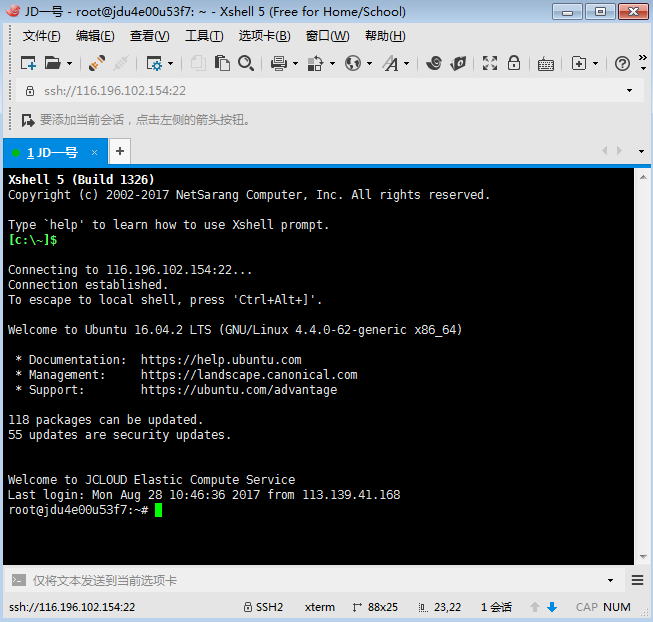Viewport: 653px width, 622px height.
Task: Expand the file transfer dropdown arrow
Action: [x=332, y=64]
